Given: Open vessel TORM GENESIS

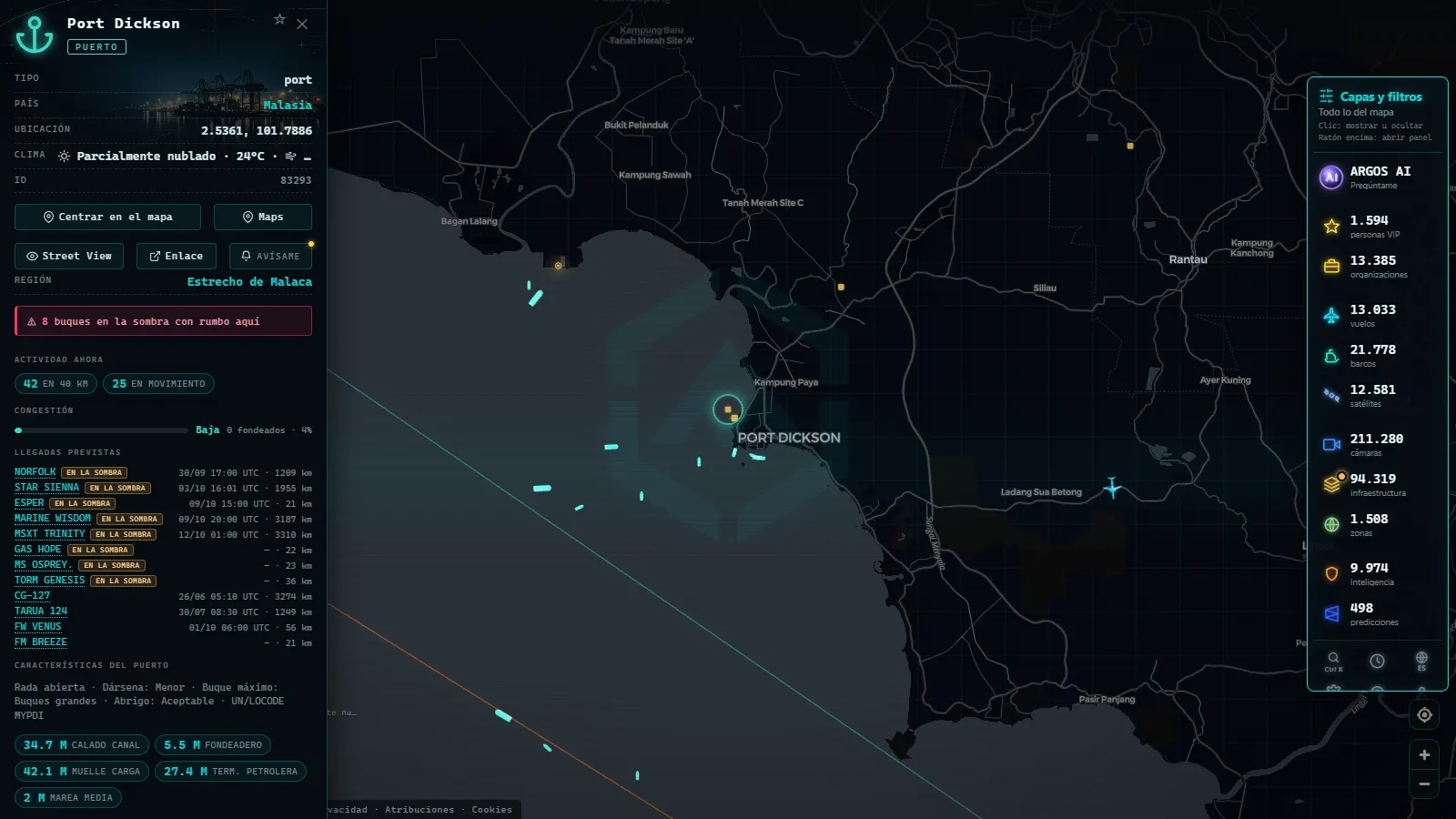Looking at the screenshot, I should (x=49, y=581).
